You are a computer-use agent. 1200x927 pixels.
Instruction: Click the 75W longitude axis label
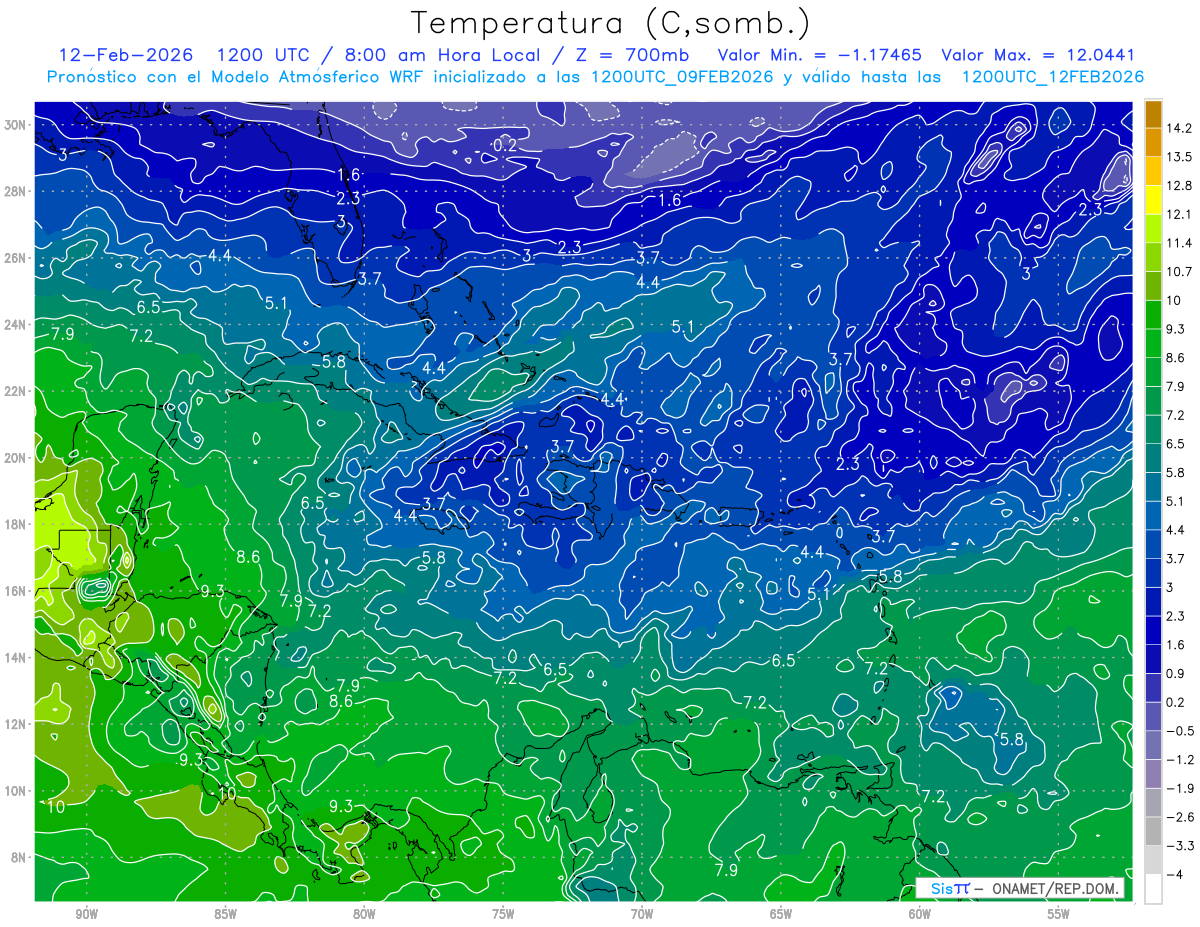pos(503,913)
